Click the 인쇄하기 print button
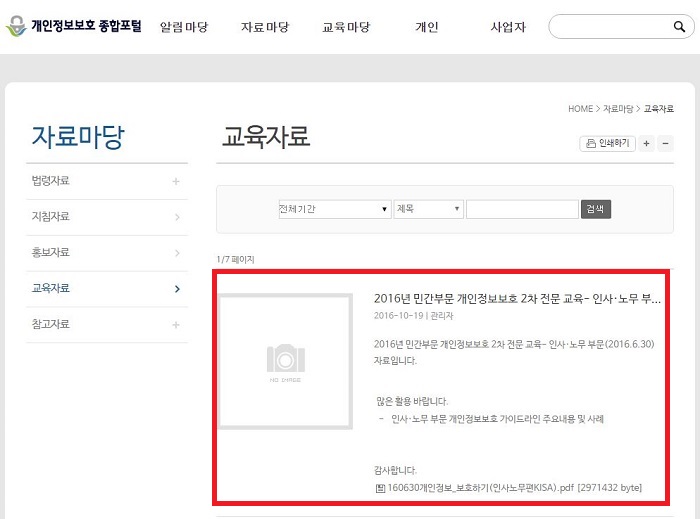The width and height of the screenshot is (700, 519). click(x=607, y=144)
